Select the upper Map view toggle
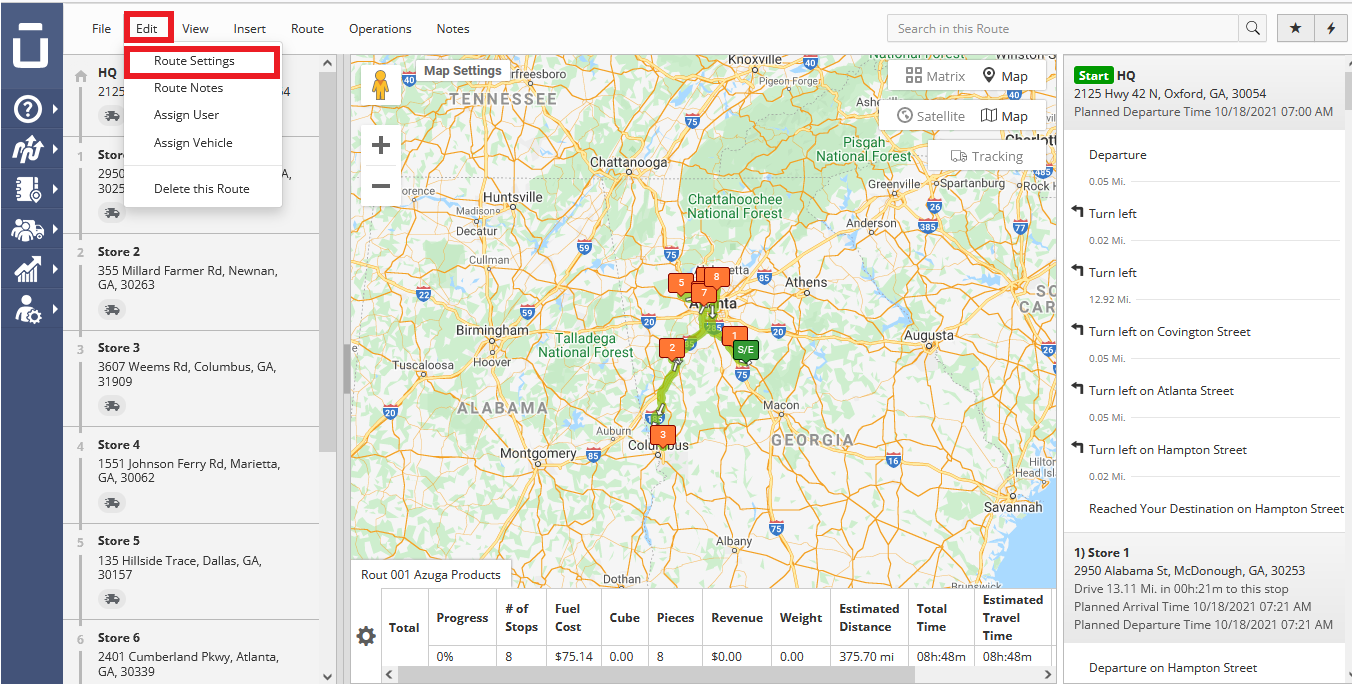 click(x=1005, y=76)
